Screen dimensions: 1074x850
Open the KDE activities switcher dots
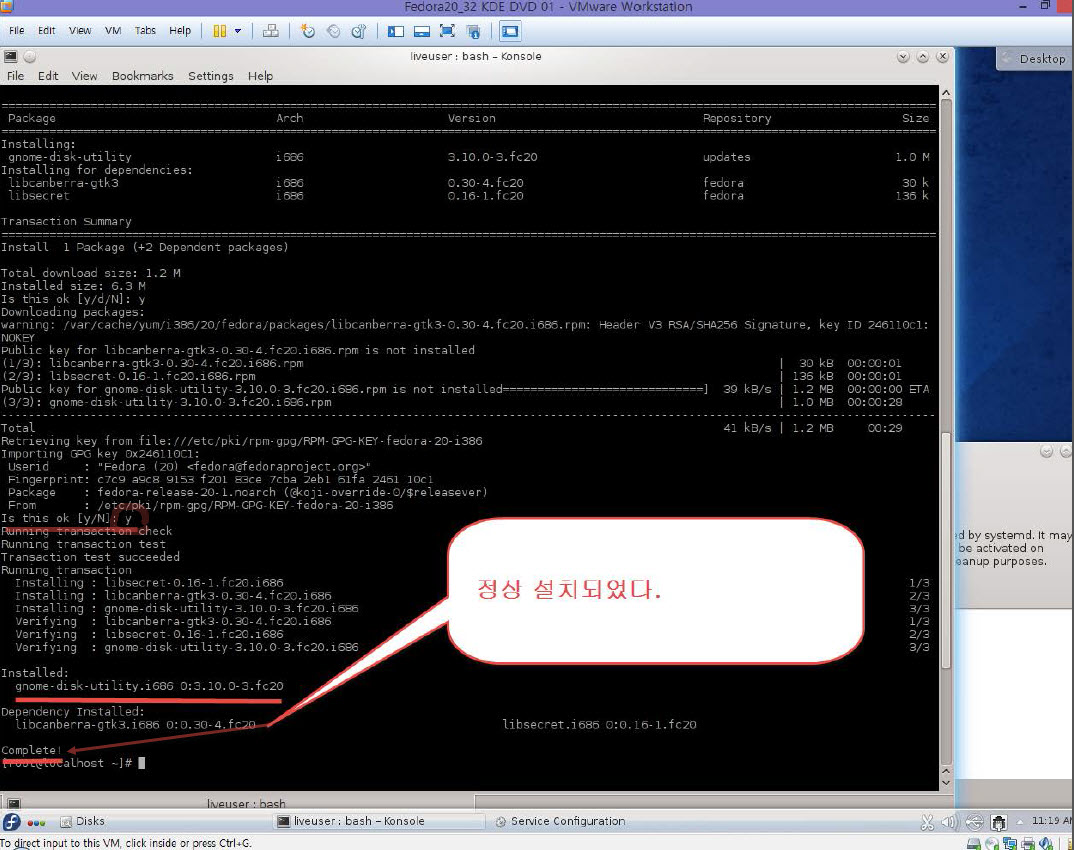click(36, 823)
